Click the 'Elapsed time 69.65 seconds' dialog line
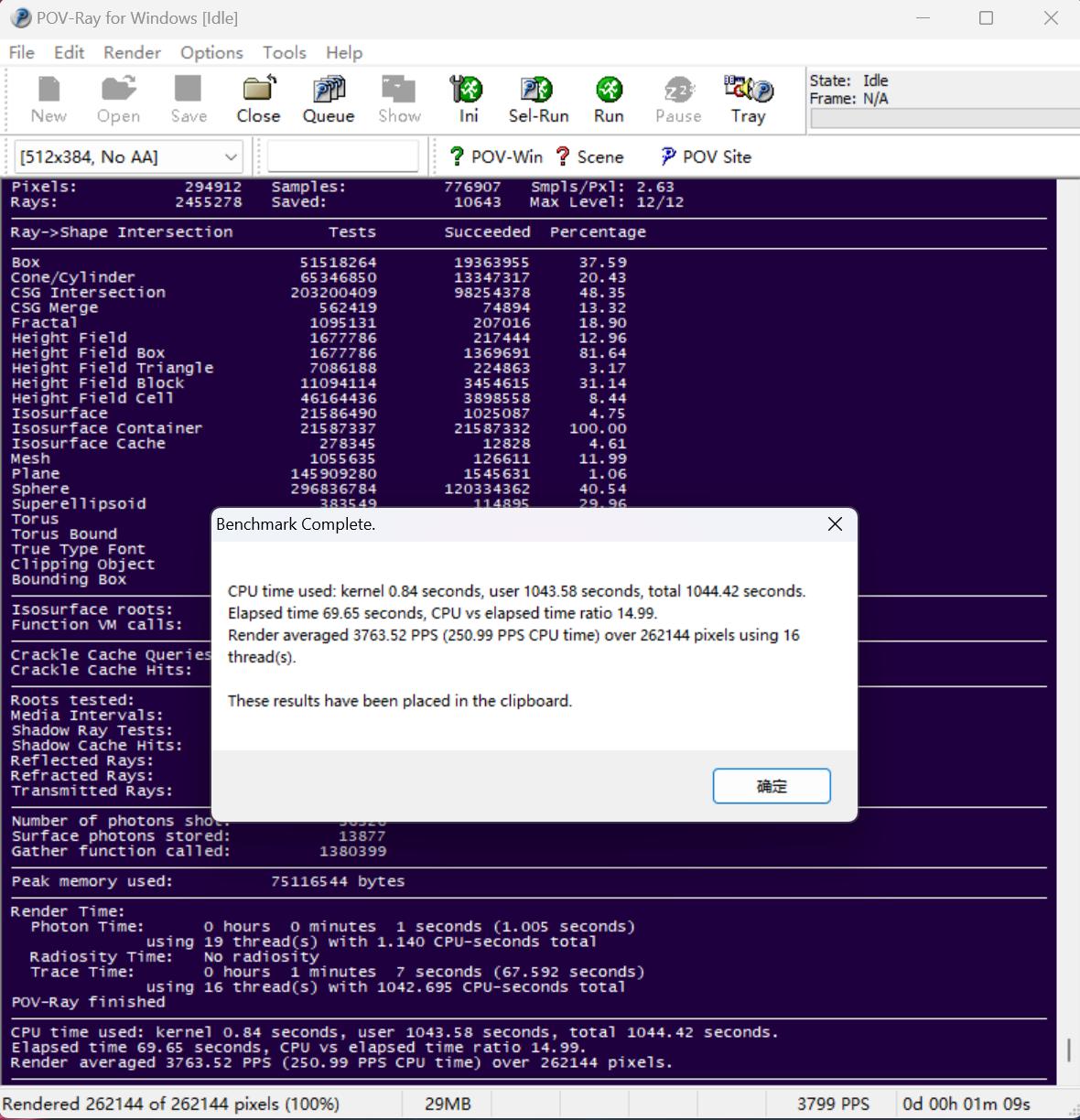 pyautogui.click(x=442, y=613)
